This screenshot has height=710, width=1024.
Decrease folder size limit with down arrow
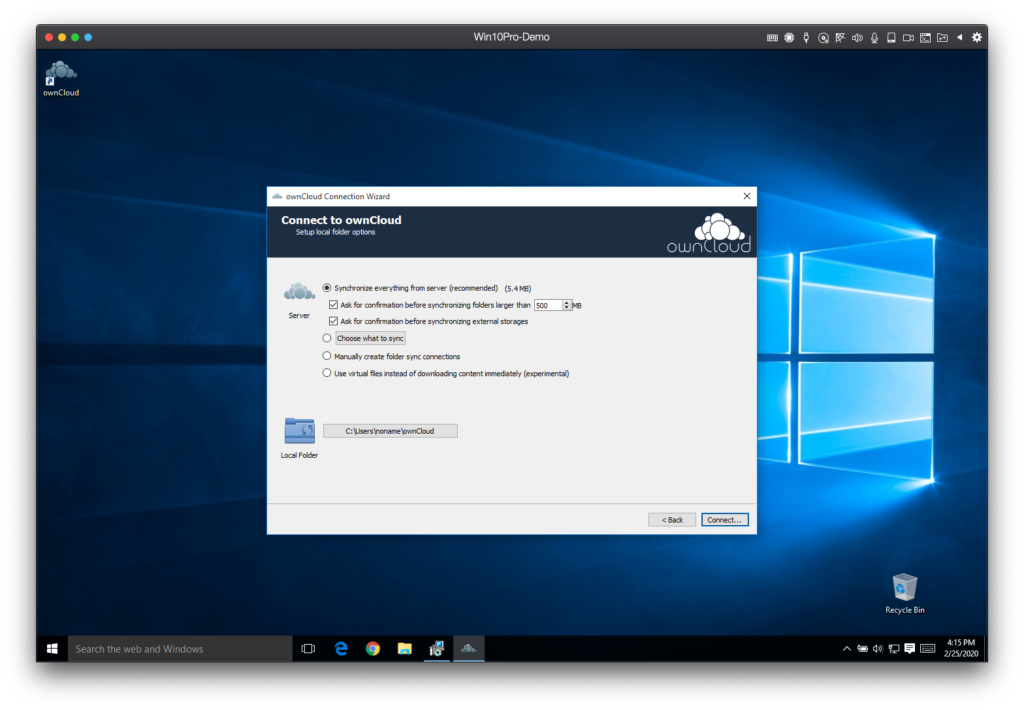567,308
